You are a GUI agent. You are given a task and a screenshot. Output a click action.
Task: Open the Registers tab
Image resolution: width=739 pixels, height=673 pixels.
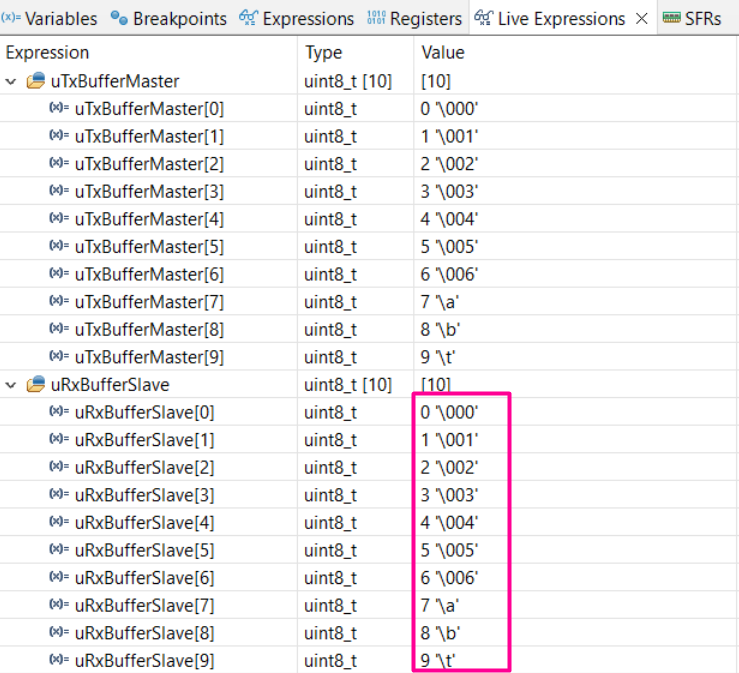(x=414, y=18)
